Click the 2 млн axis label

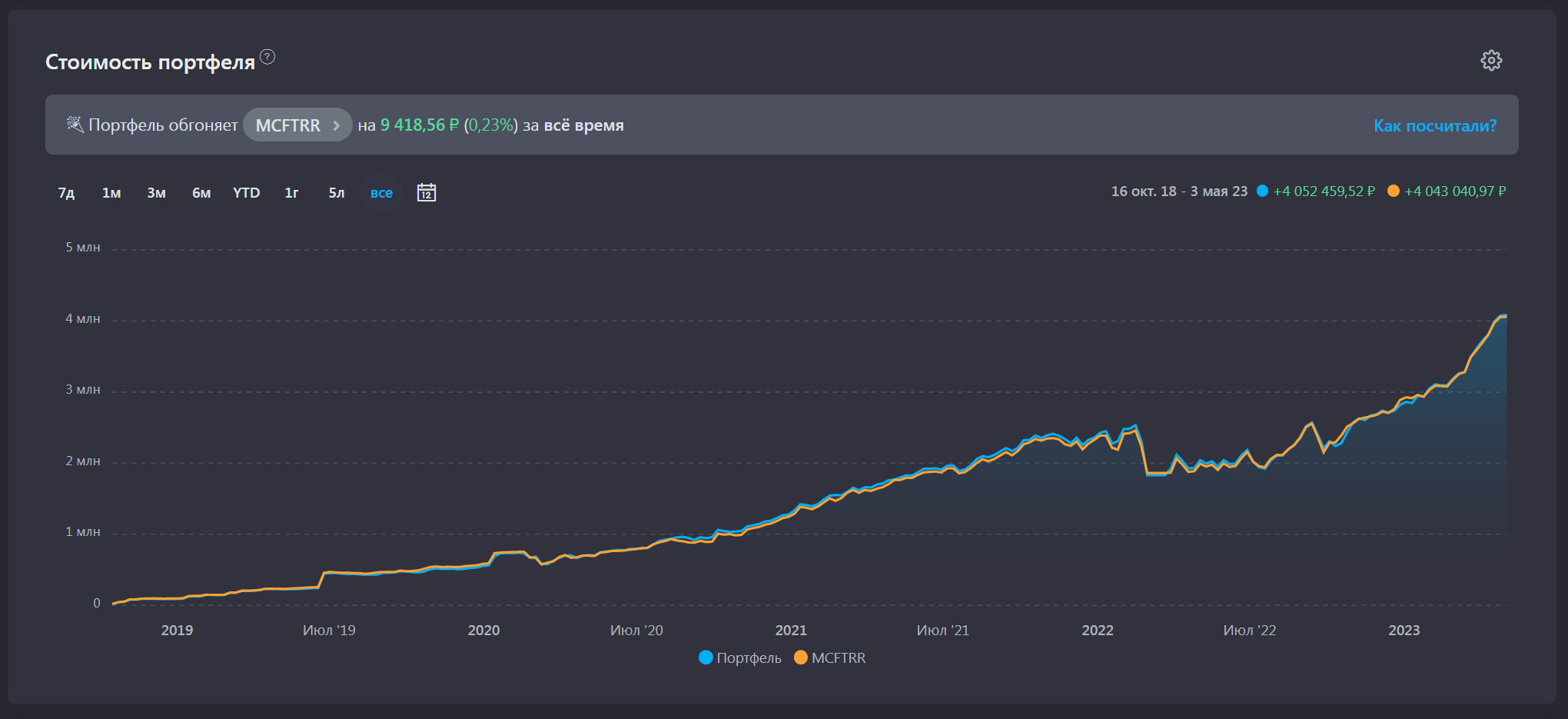click(x=83, y=461)
